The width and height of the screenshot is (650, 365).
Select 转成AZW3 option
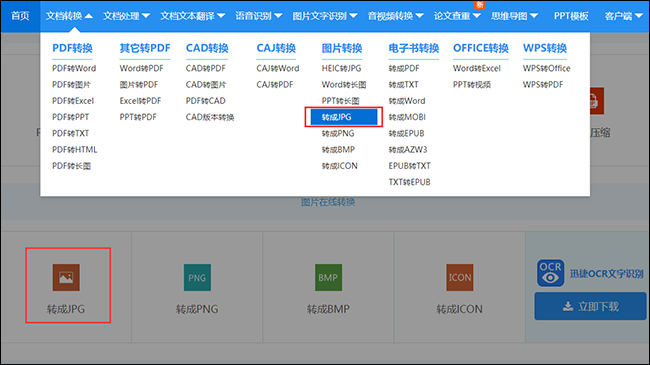[408, 149]
